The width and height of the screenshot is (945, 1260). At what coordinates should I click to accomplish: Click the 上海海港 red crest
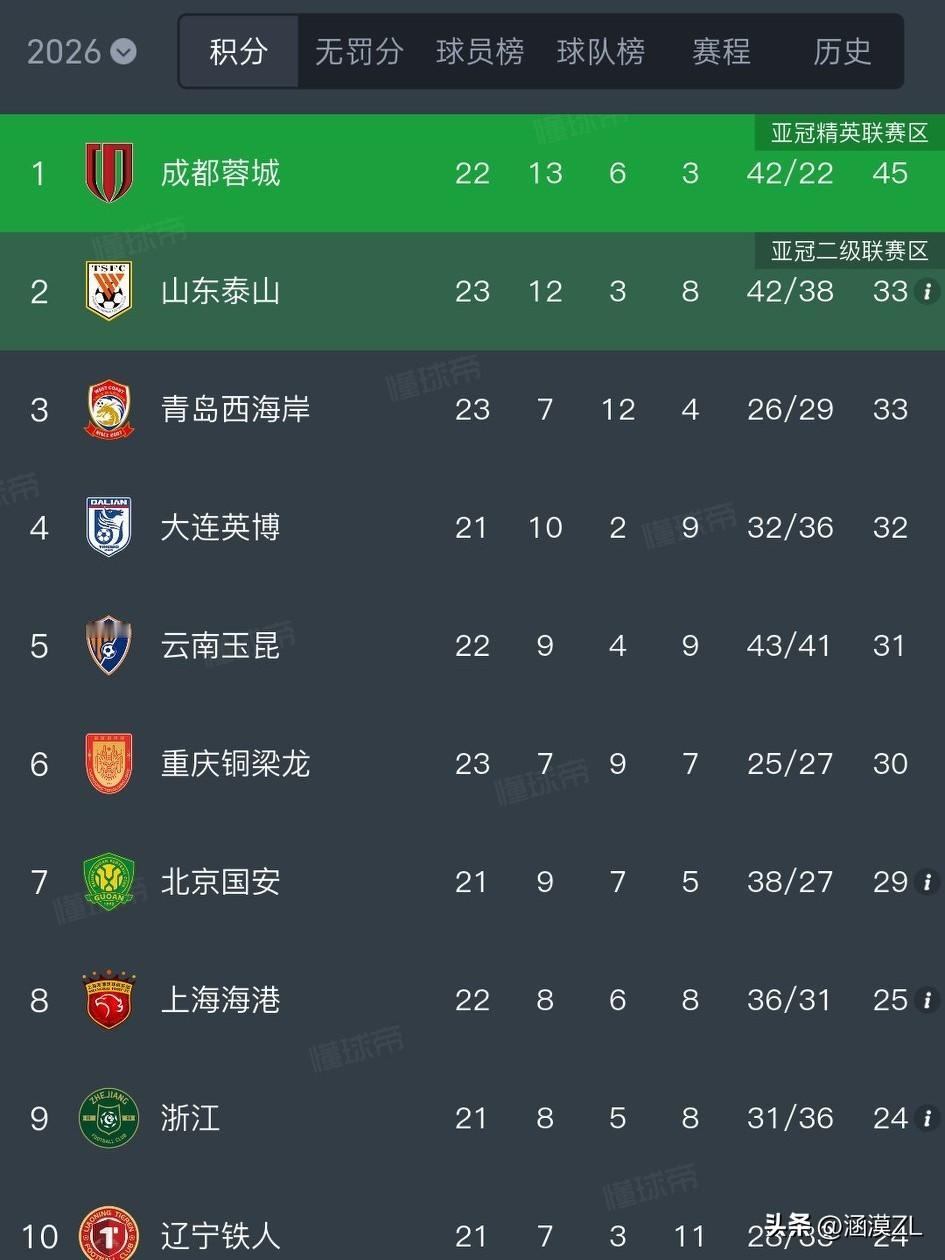tap(109, 999)
